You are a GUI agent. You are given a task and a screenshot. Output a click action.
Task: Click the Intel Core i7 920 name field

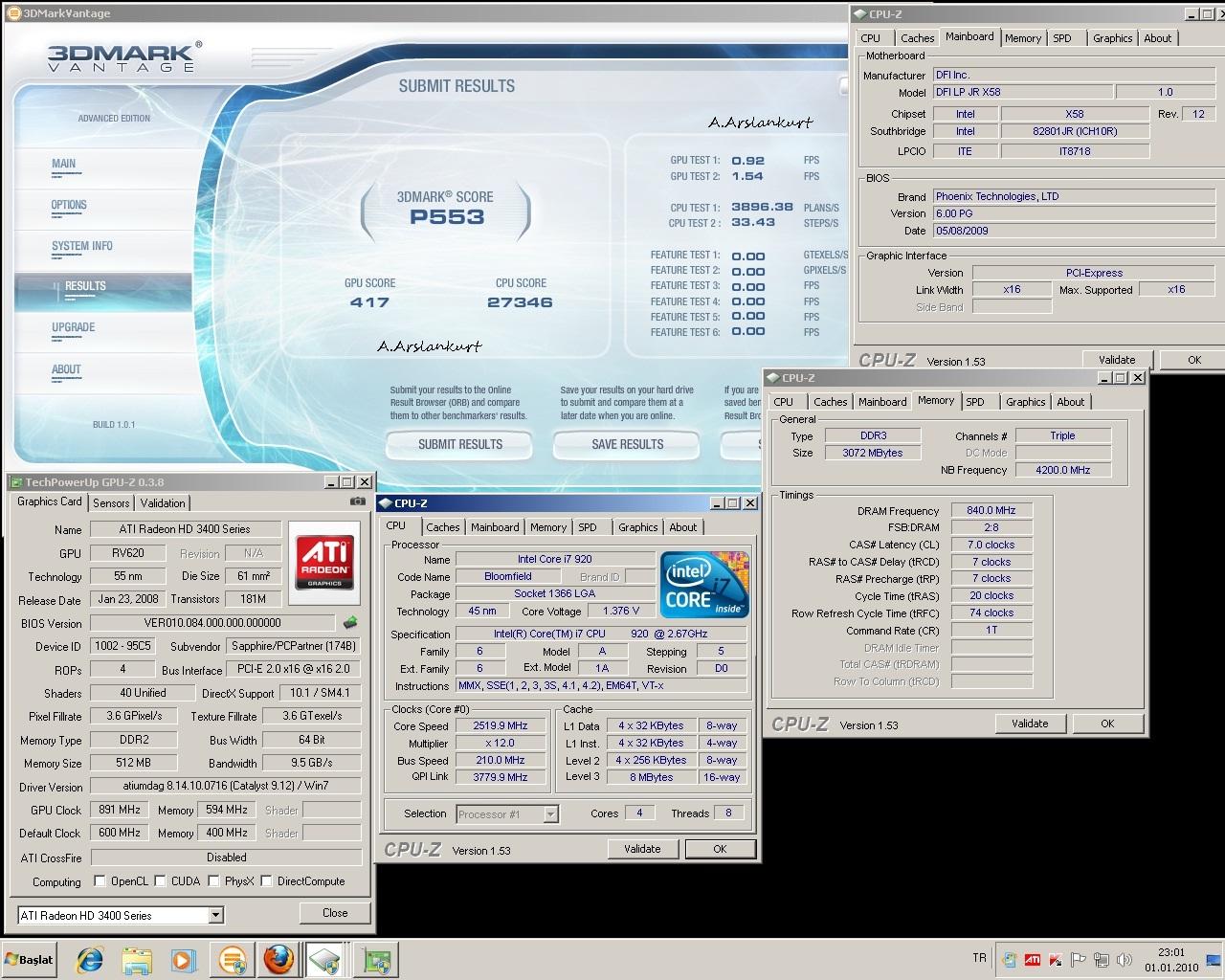click(x=554, y=559)
